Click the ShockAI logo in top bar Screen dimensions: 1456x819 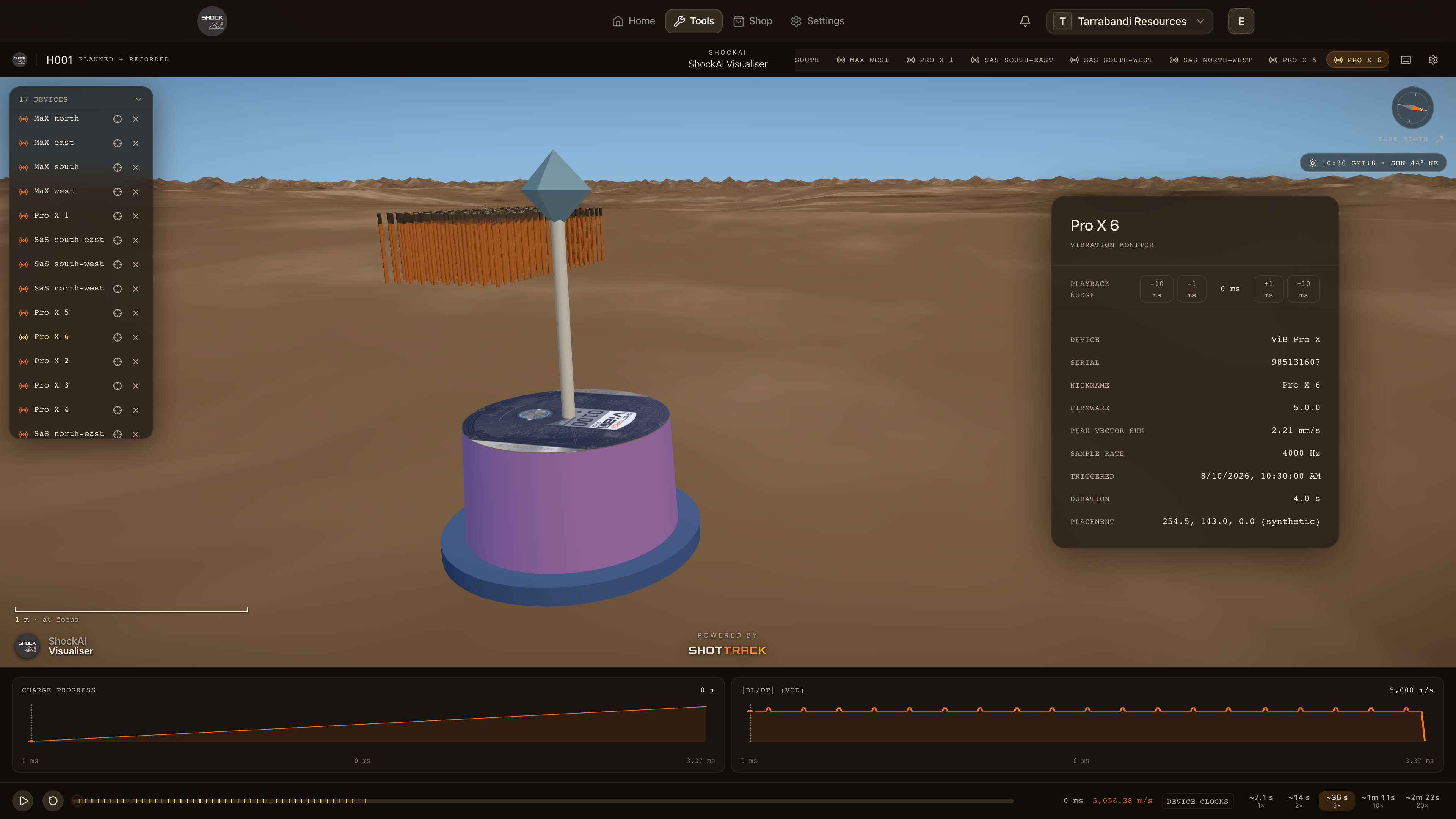click(x=212, y=22)
